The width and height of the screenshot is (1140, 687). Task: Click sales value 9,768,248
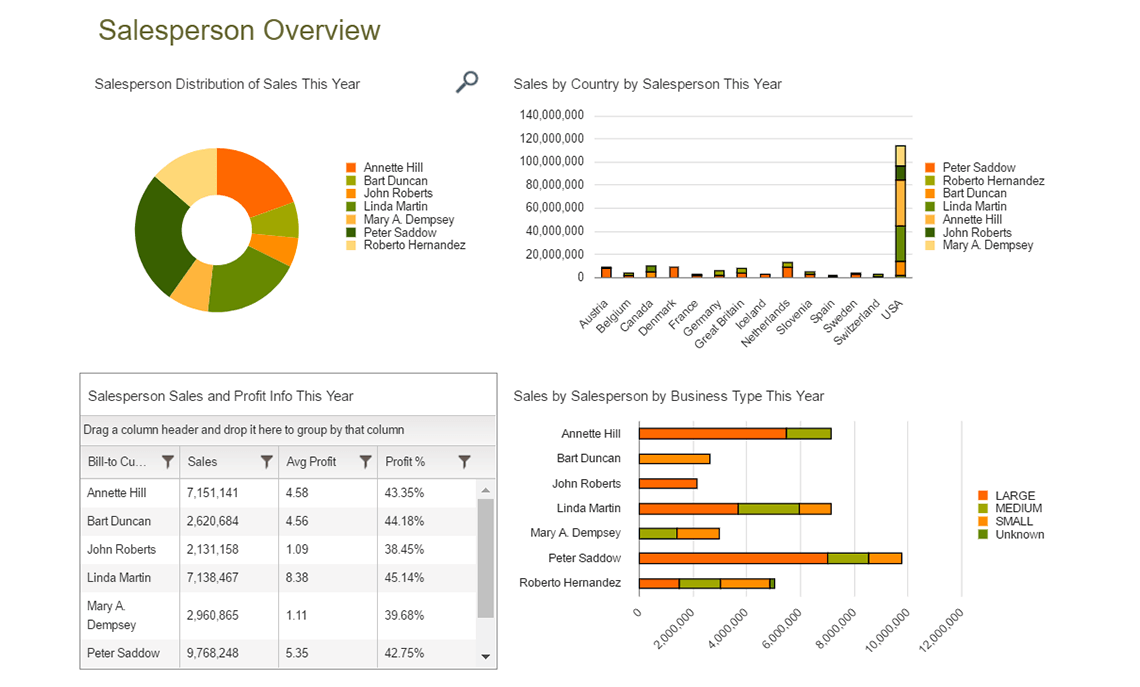[212, 653]
